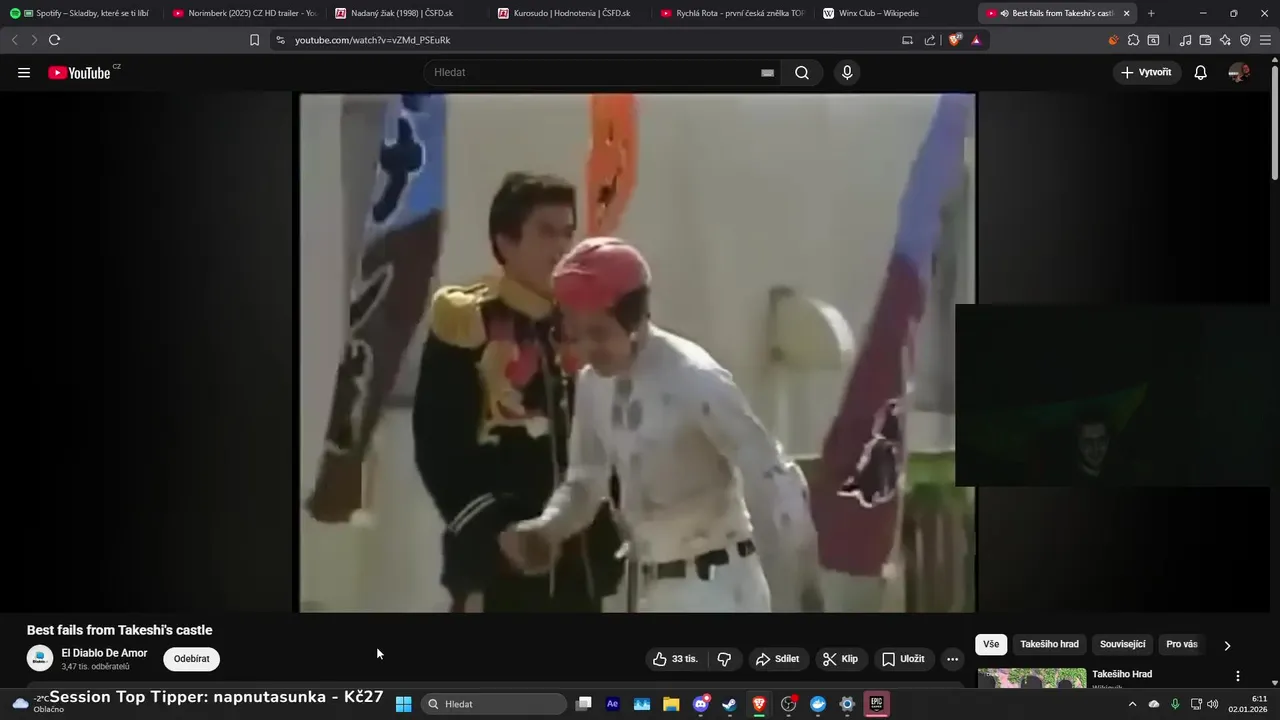Open the Windows Start menu
The image size is (1280, 720).
coord(403,704)
